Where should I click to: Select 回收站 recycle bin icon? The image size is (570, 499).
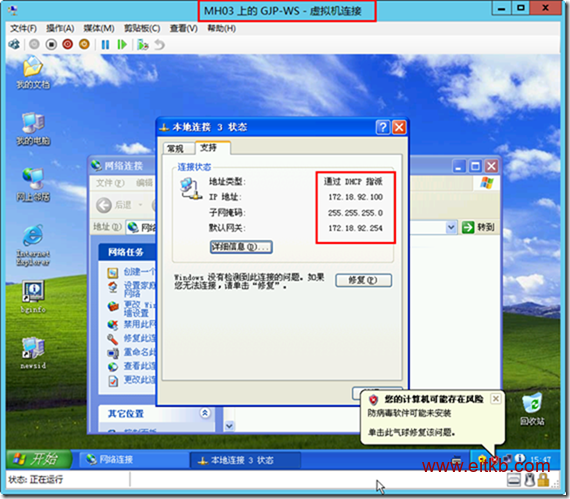click(532, 409)
